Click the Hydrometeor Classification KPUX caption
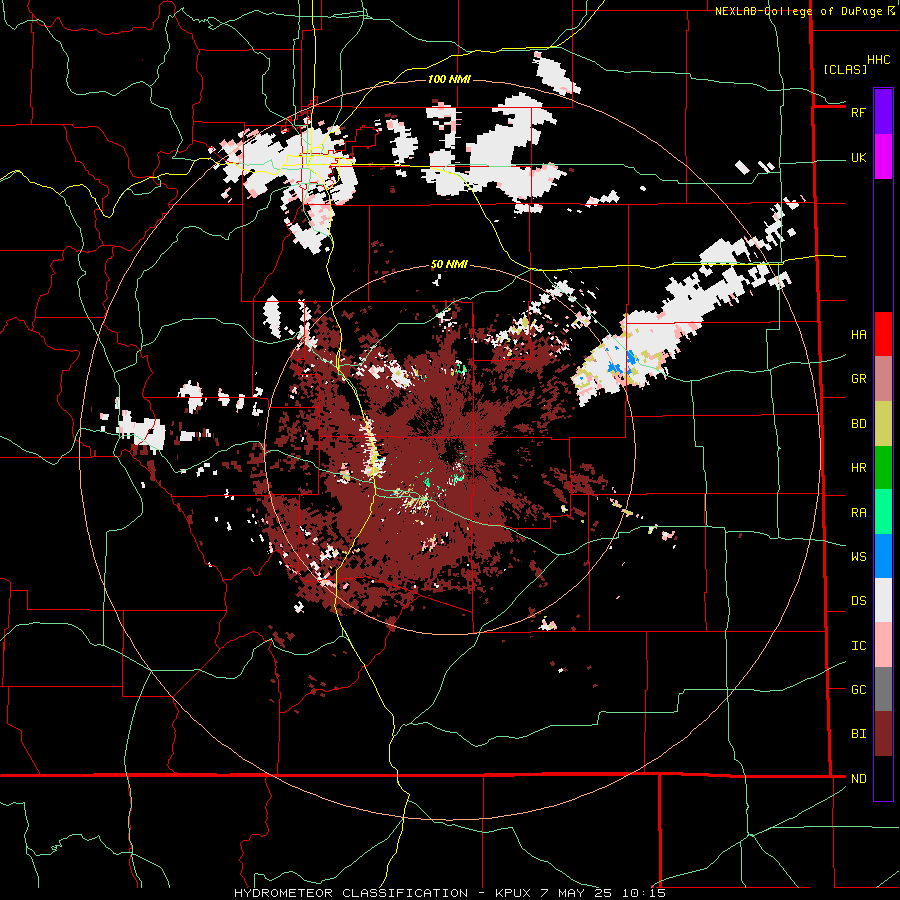This screenshot has width=900, height=900. click(450, 893)
